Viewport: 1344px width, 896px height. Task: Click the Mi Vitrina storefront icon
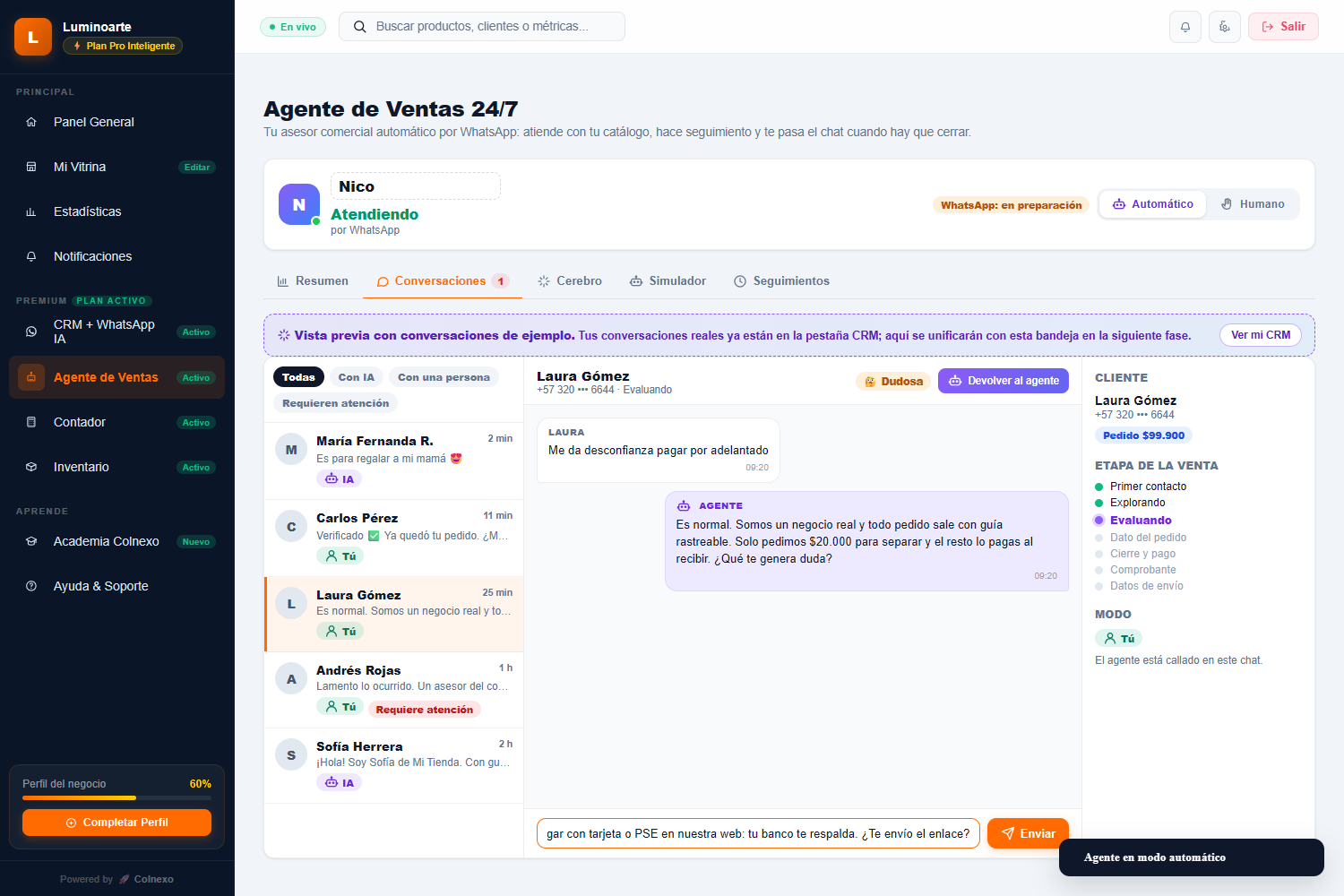(x=31, y=167)
